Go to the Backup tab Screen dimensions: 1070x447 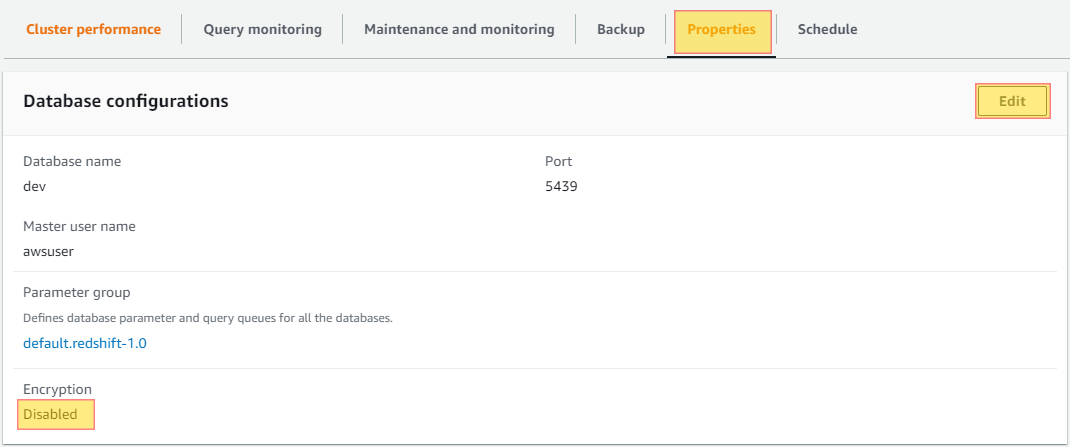pyautogui.click(x=621, y=29)
